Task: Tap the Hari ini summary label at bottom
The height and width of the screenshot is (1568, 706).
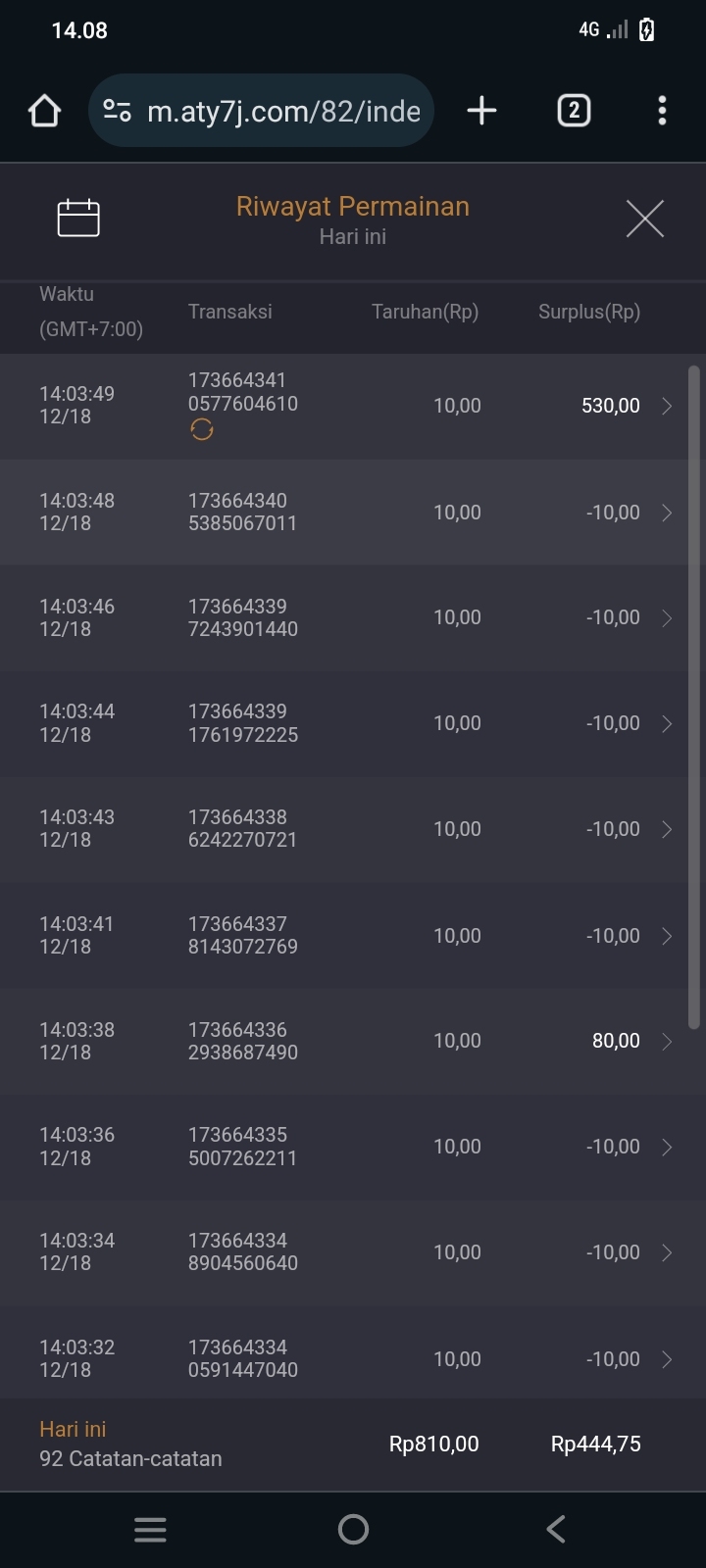Action: pos(73,1429)
